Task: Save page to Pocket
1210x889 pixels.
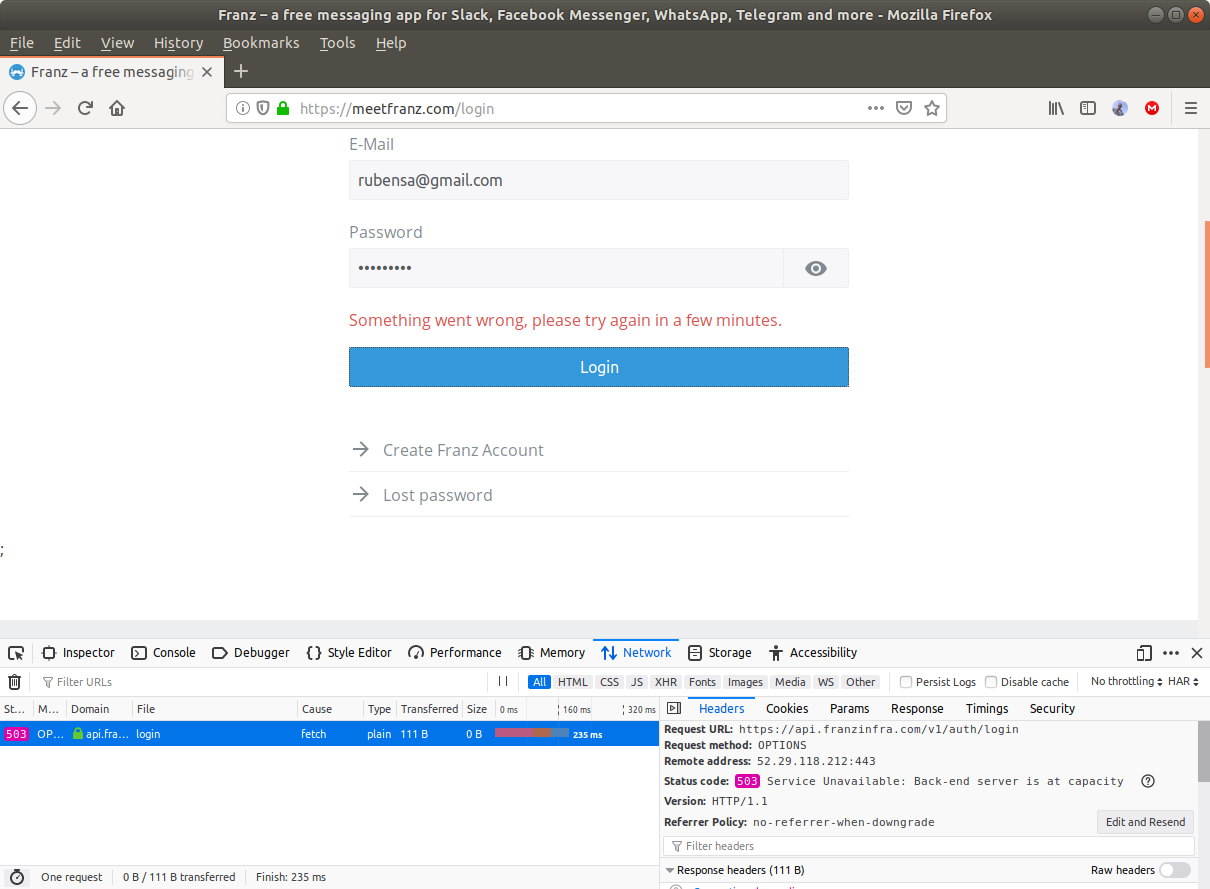Action: coord(903,108)
